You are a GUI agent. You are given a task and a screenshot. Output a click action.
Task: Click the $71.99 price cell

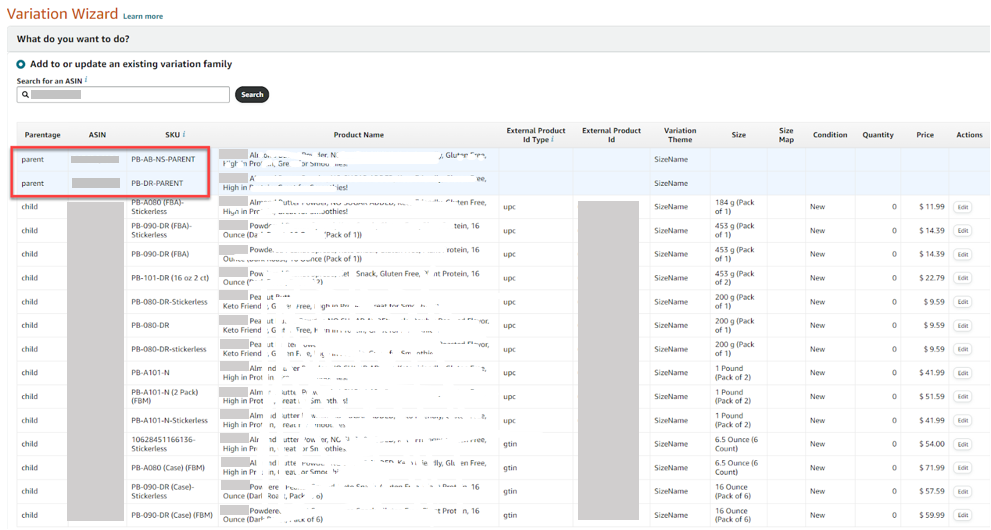[x=932, y=468]
